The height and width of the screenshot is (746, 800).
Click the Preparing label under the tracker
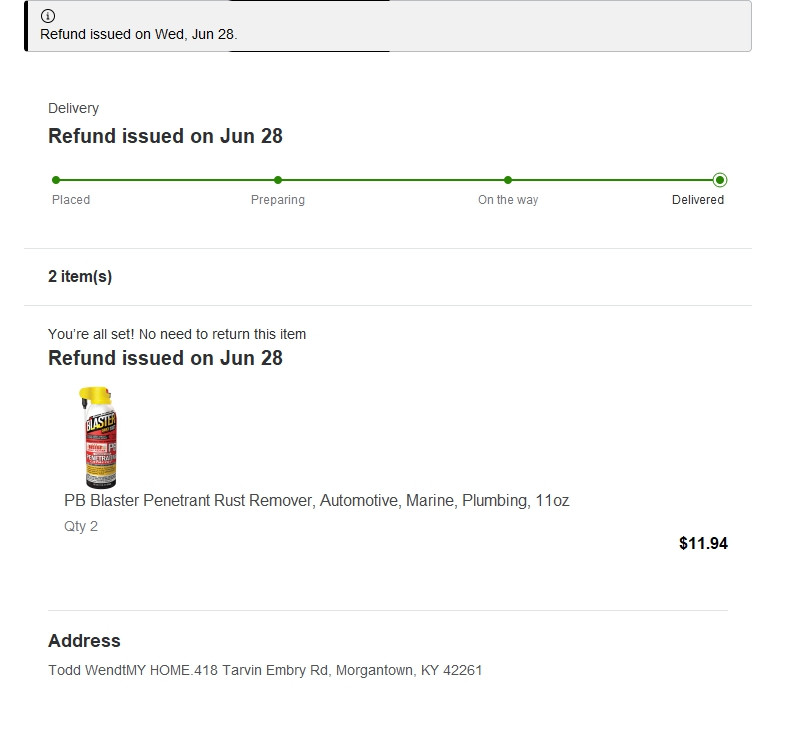point(278,200)
